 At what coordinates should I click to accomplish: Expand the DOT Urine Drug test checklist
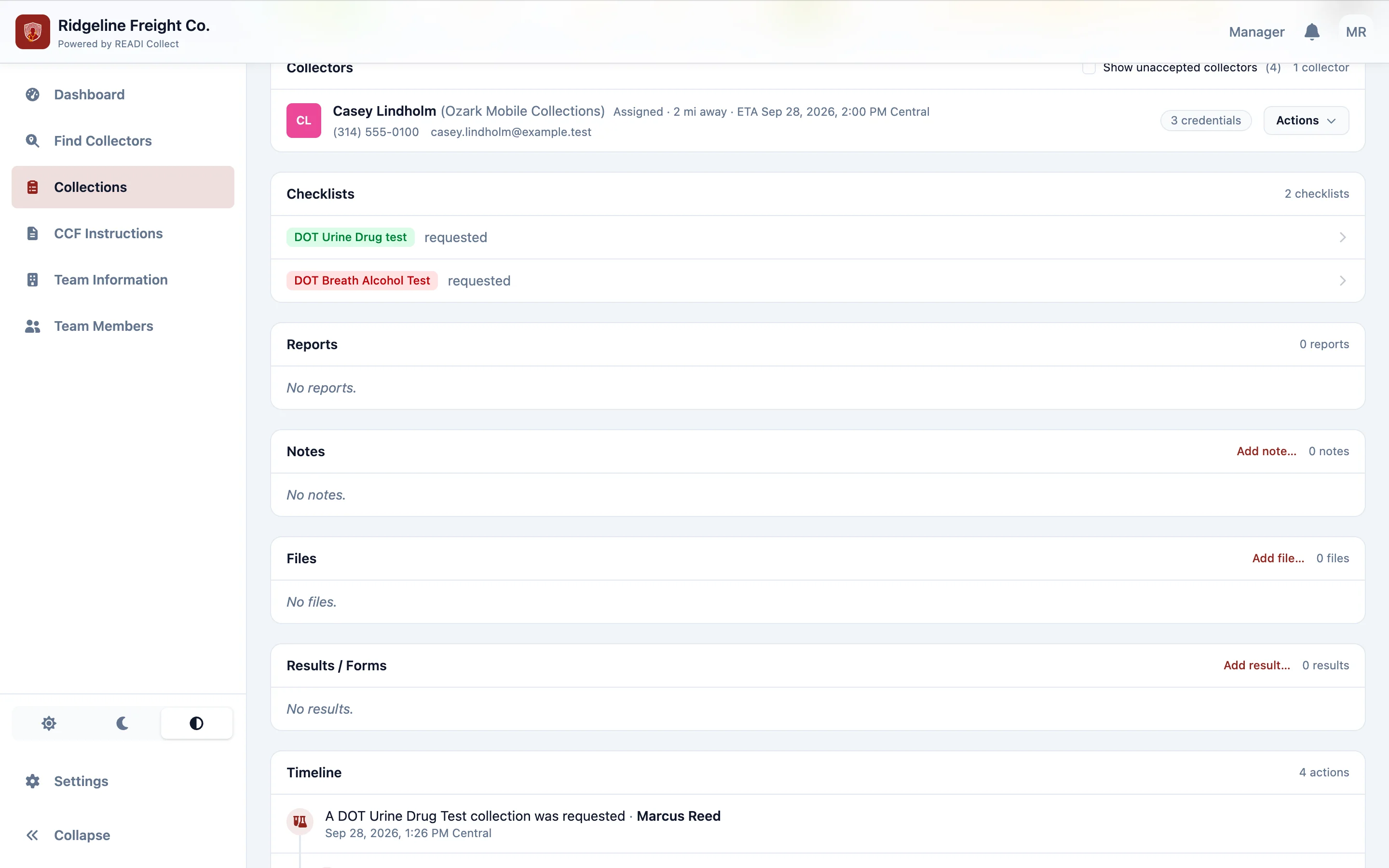[x=817, y=238]
